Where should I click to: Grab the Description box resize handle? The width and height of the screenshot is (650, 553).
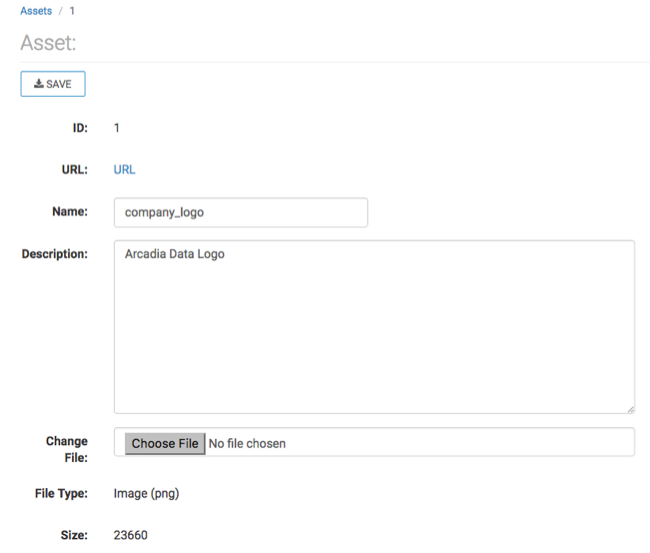[x=630, y=408]
